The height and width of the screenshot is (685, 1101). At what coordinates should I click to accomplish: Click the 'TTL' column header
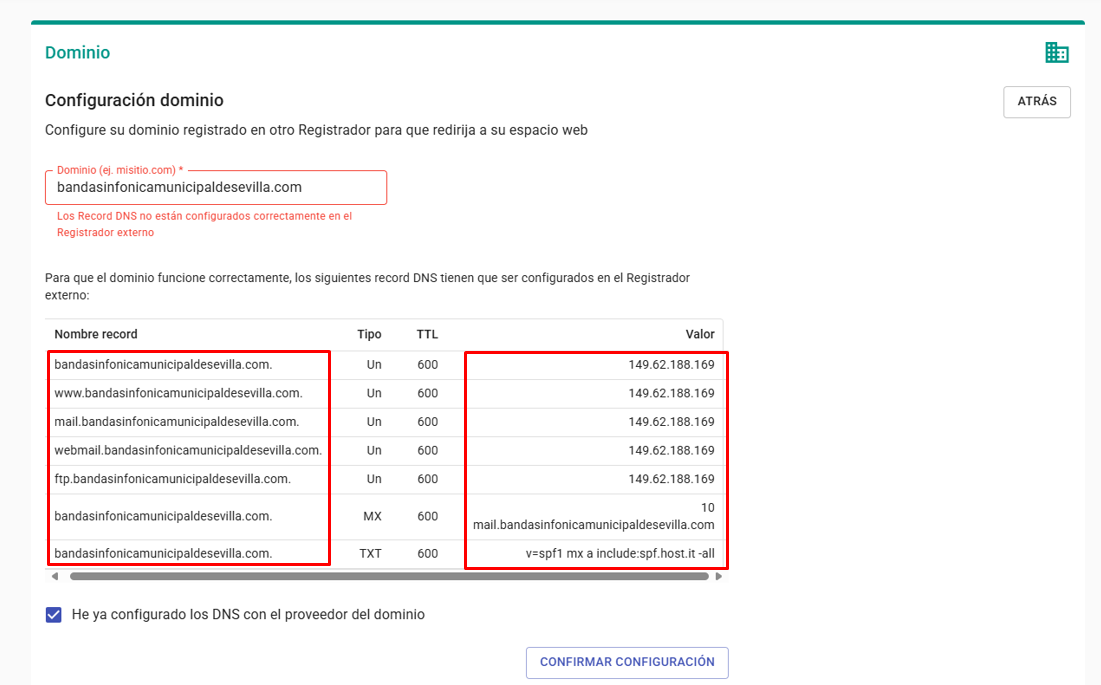pos(427,334)
